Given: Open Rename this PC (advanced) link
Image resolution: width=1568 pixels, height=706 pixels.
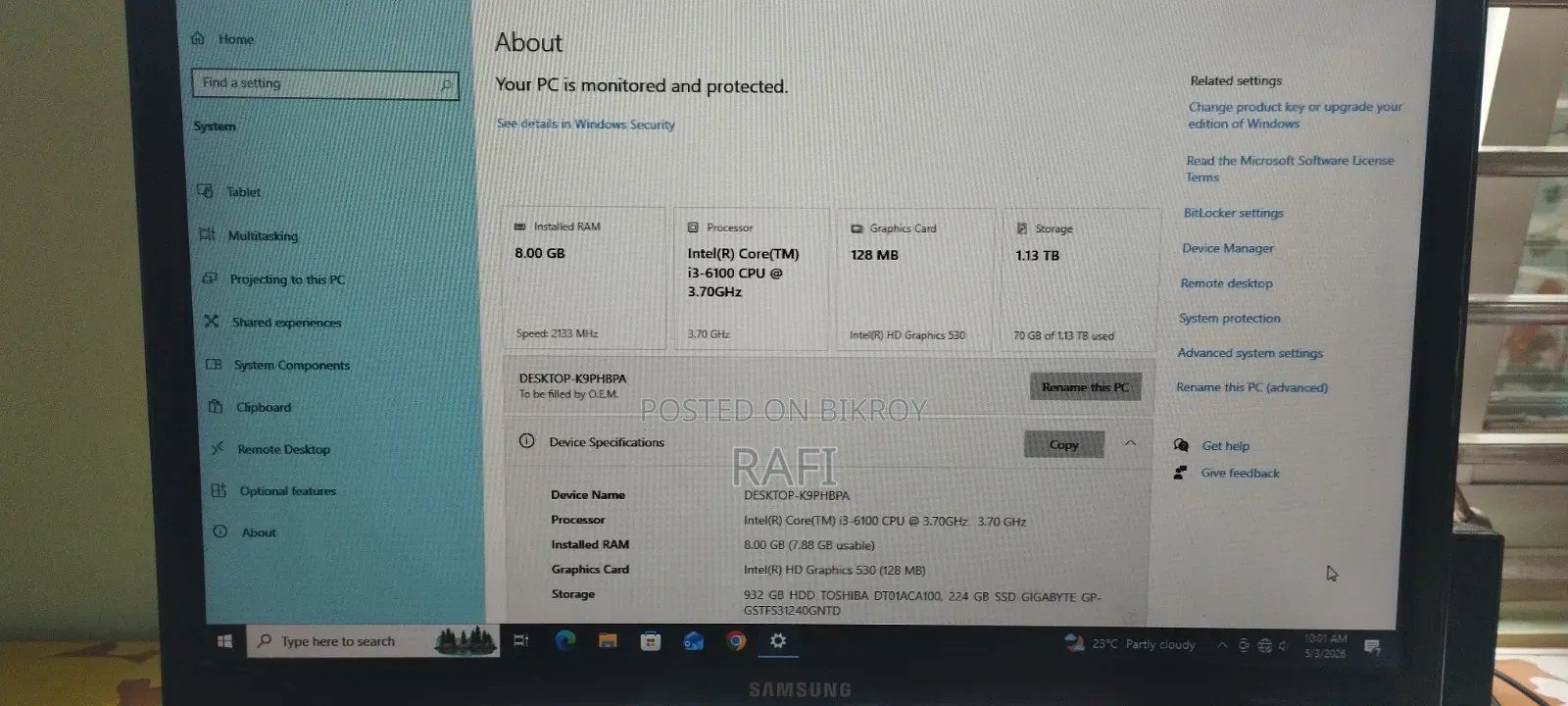Looking at the screenshot, I should coord(1251,387).
